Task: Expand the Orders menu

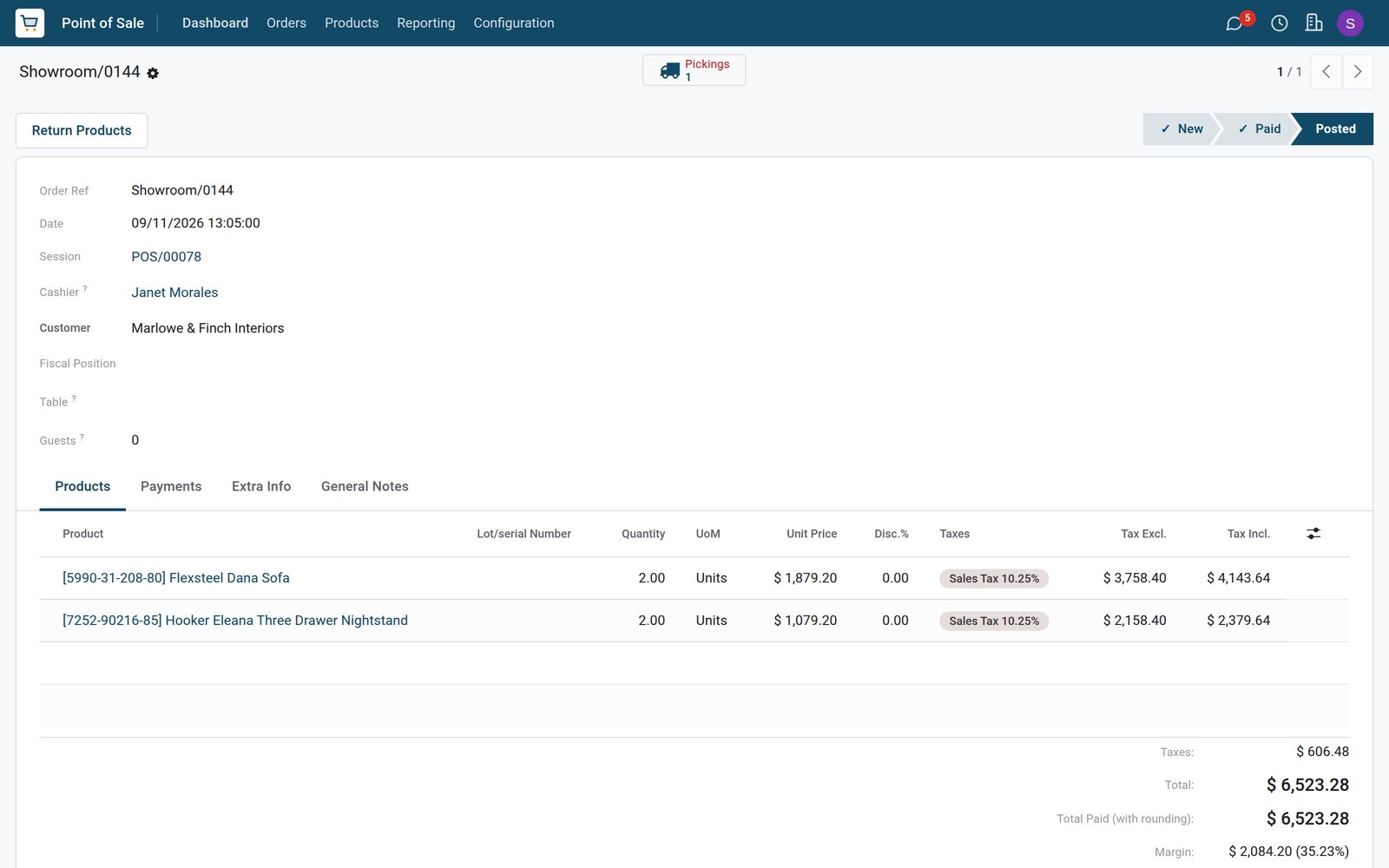Action: tap(286, 23)
